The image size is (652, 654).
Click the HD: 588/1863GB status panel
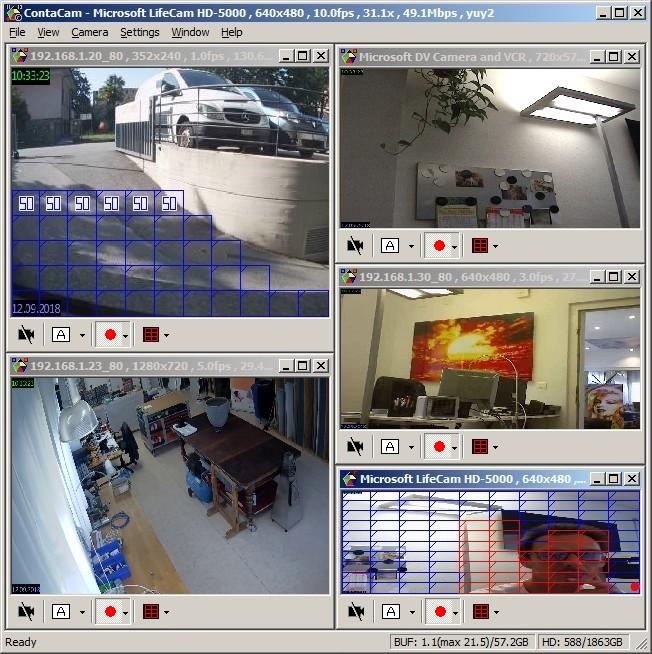click(583, 641)
